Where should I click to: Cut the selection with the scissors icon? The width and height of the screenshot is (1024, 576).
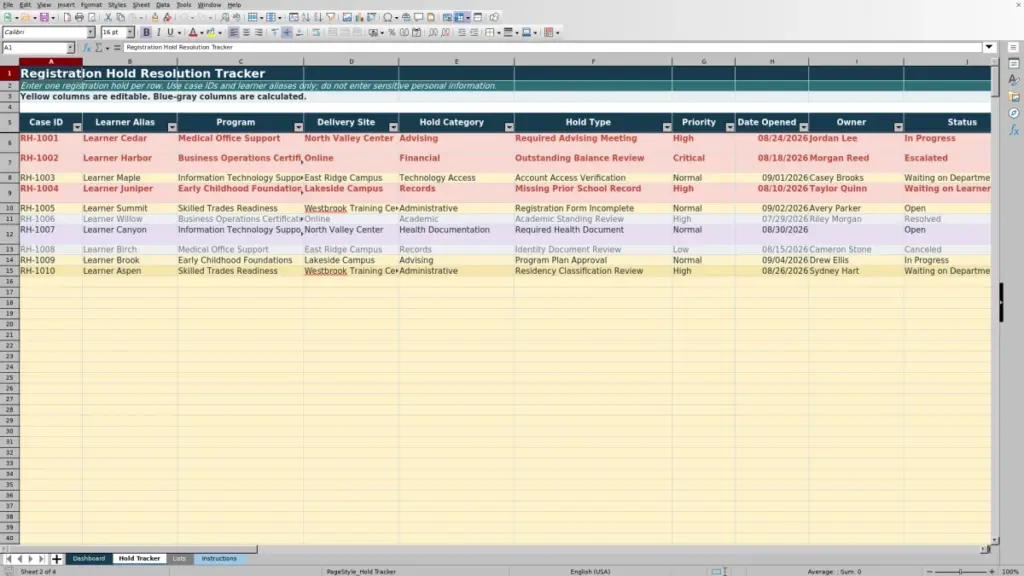tap(108, 18)
